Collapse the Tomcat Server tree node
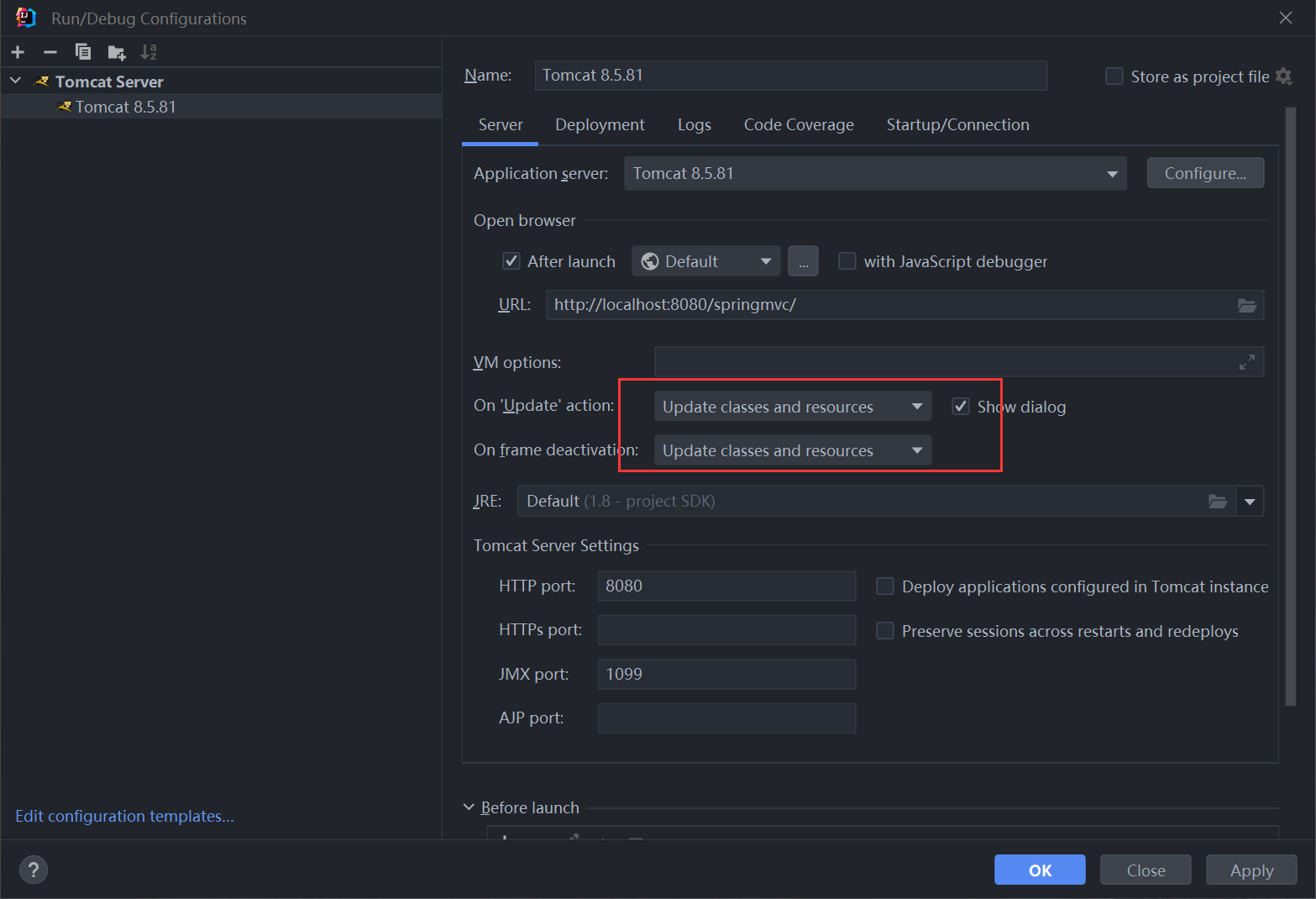Screen dimensions: 1316x899 [16, 81]
